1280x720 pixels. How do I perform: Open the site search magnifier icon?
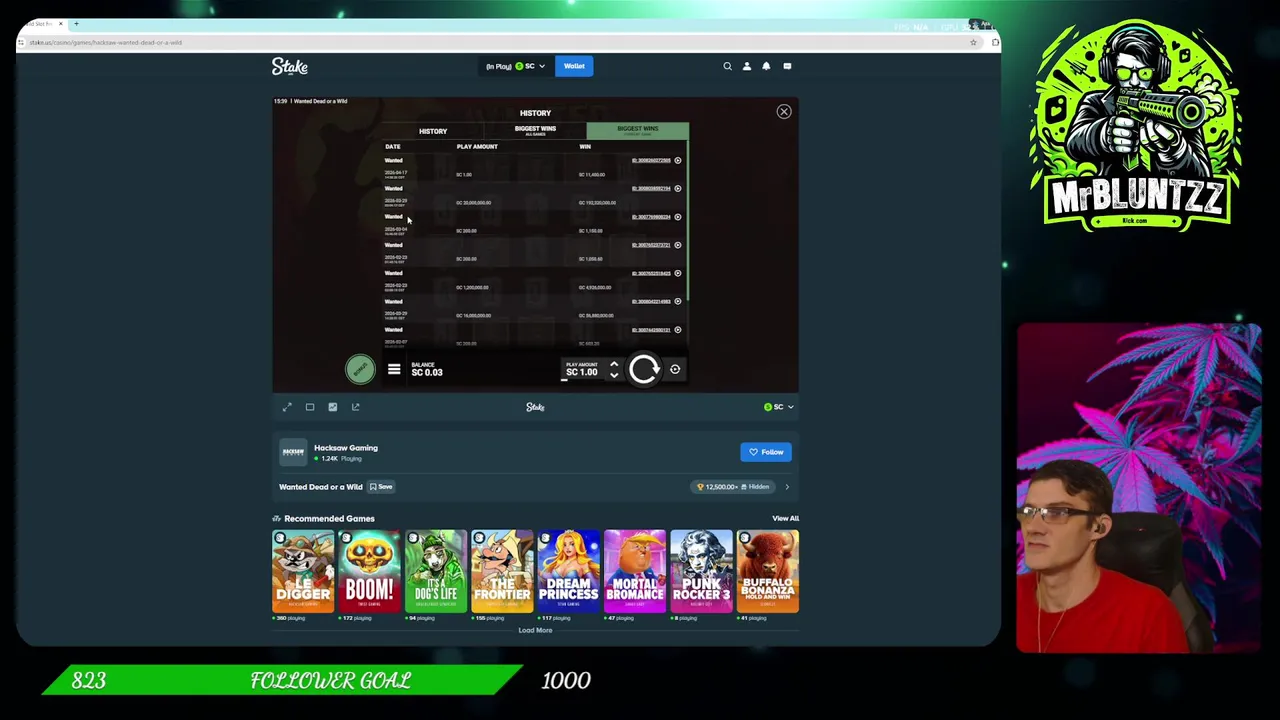coord(728,66)
